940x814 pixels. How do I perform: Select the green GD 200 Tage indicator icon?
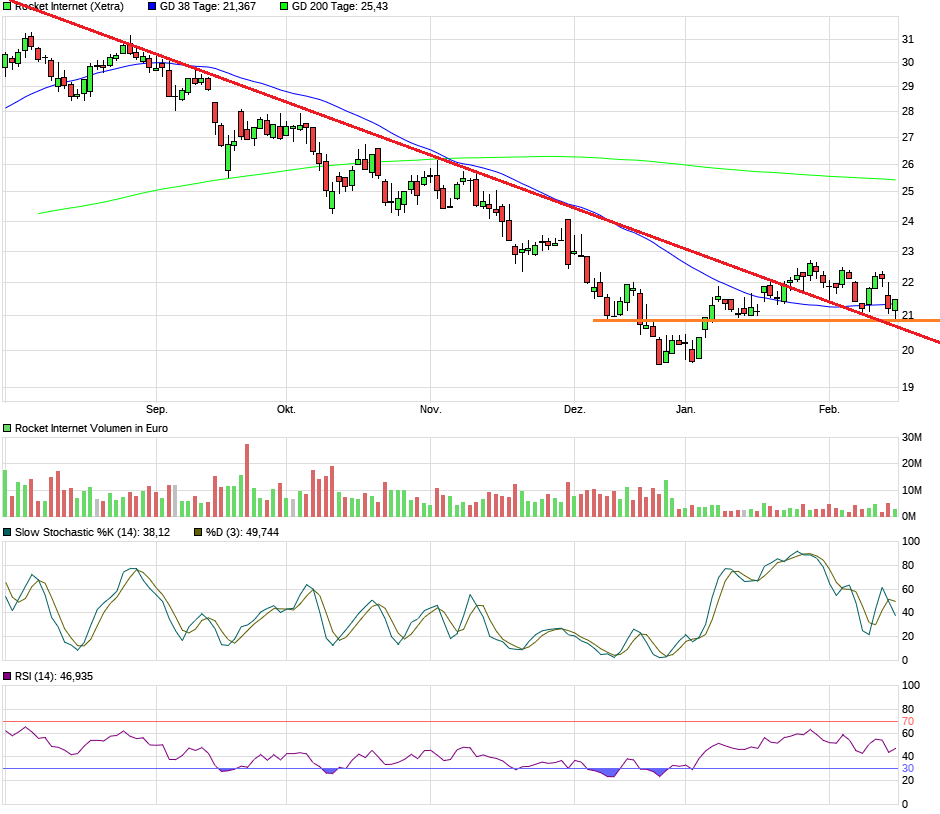pyautogui.click(x=282, y=6)
